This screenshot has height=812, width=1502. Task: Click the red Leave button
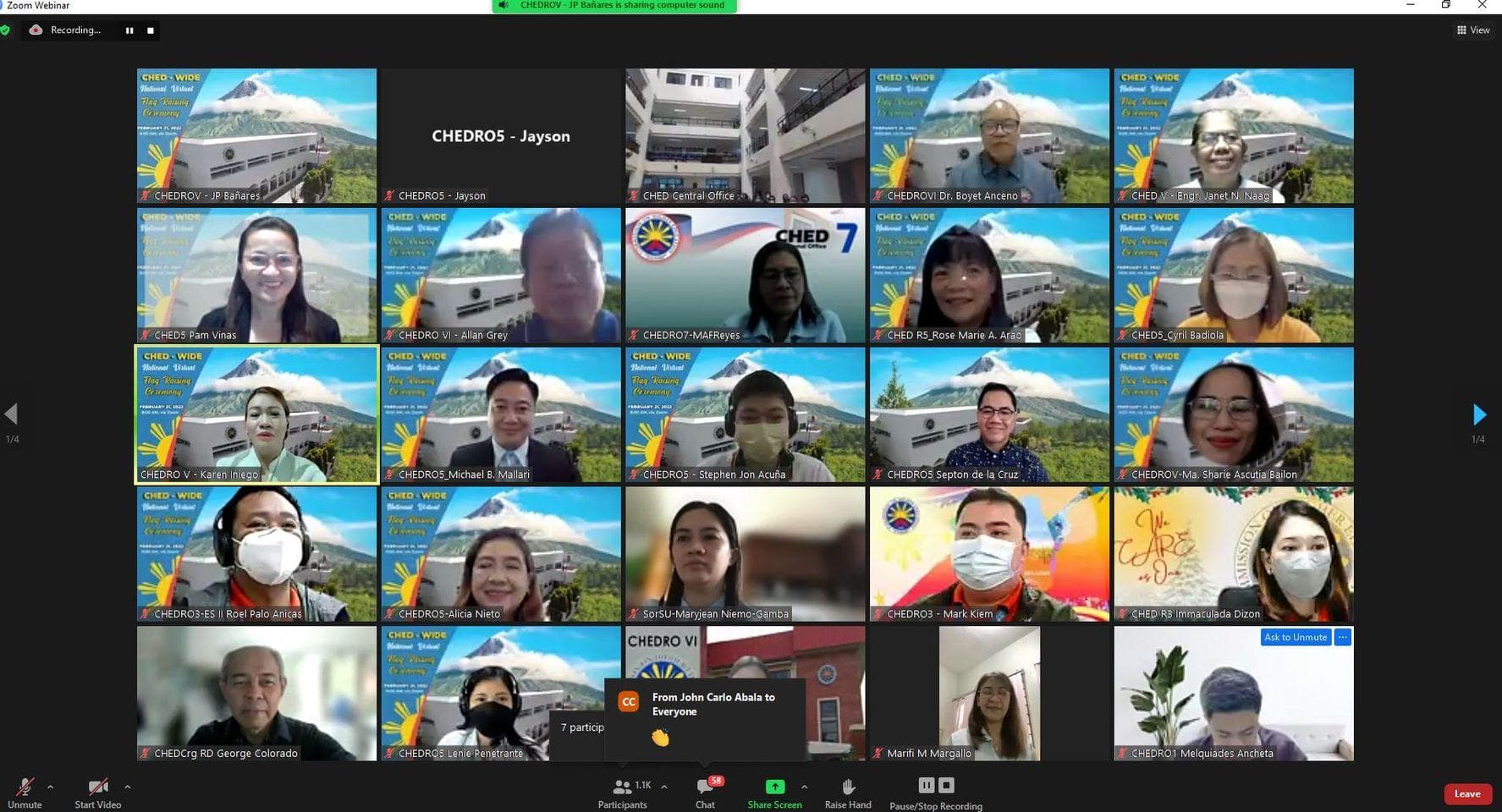pyautogui.click(x=1466, y=793)
